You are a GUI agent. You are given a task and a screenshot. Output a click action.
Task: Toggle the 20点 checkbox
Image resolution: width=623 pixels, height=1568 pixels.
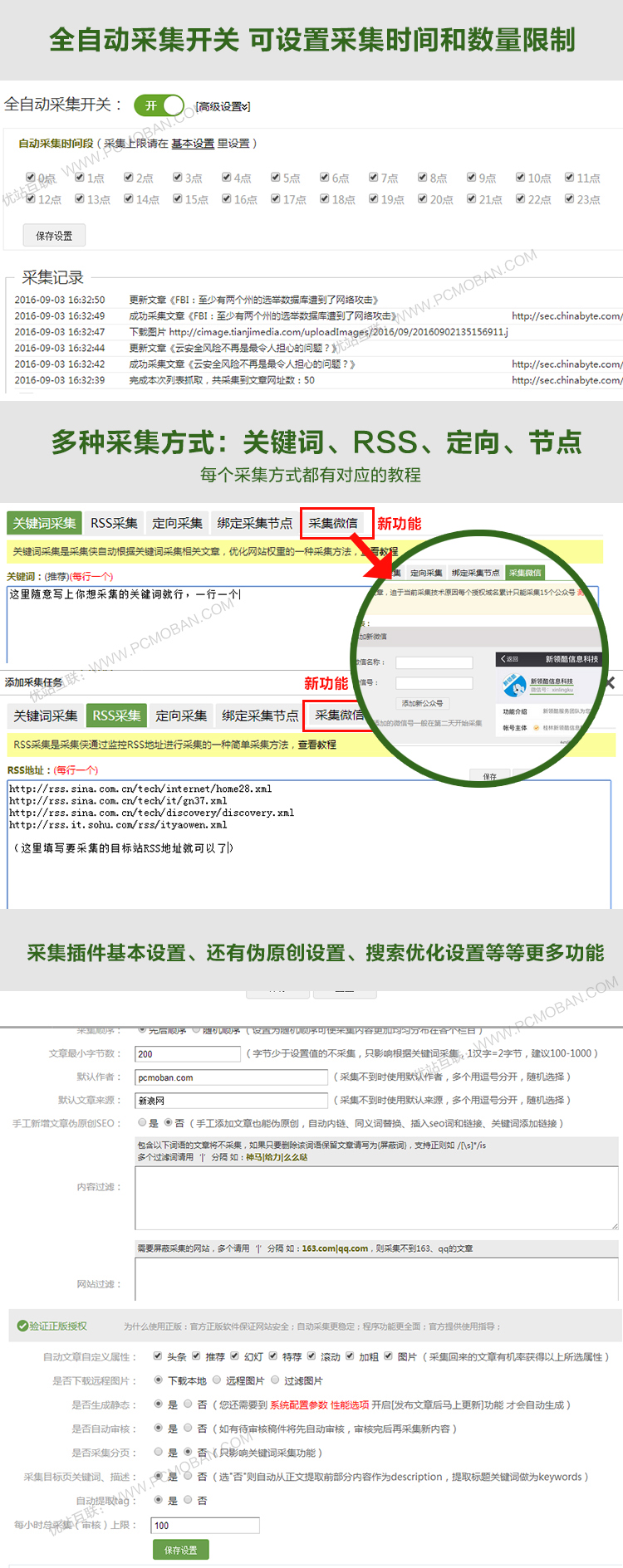coord(423,199)
